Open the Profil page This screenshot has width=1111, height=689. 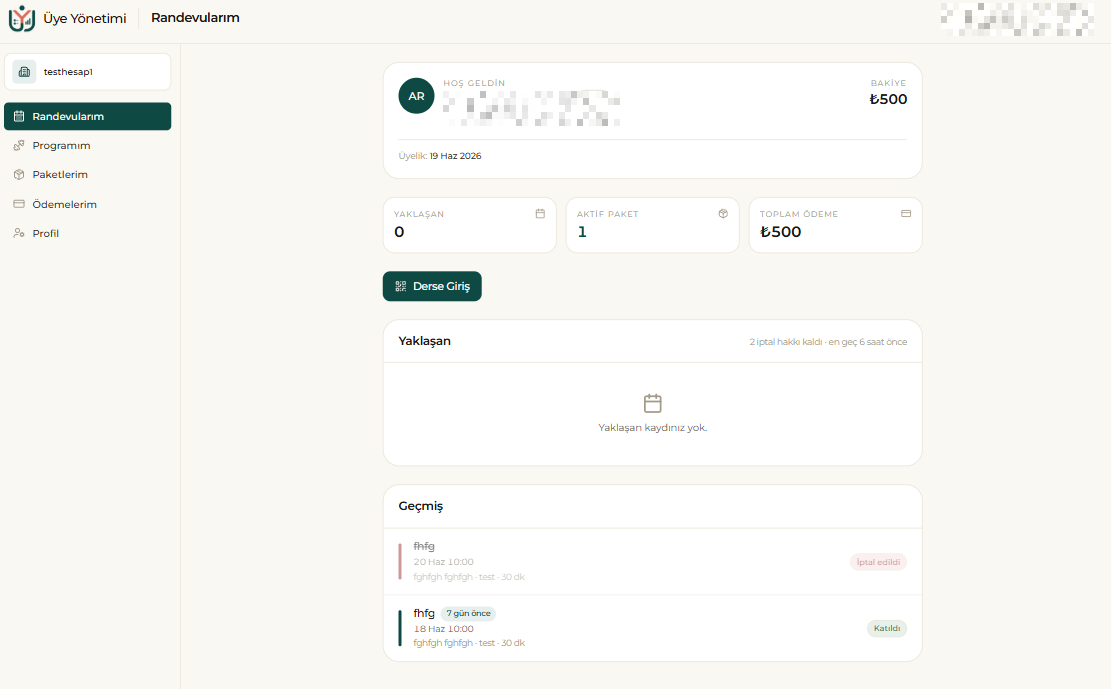click(45, 233)
